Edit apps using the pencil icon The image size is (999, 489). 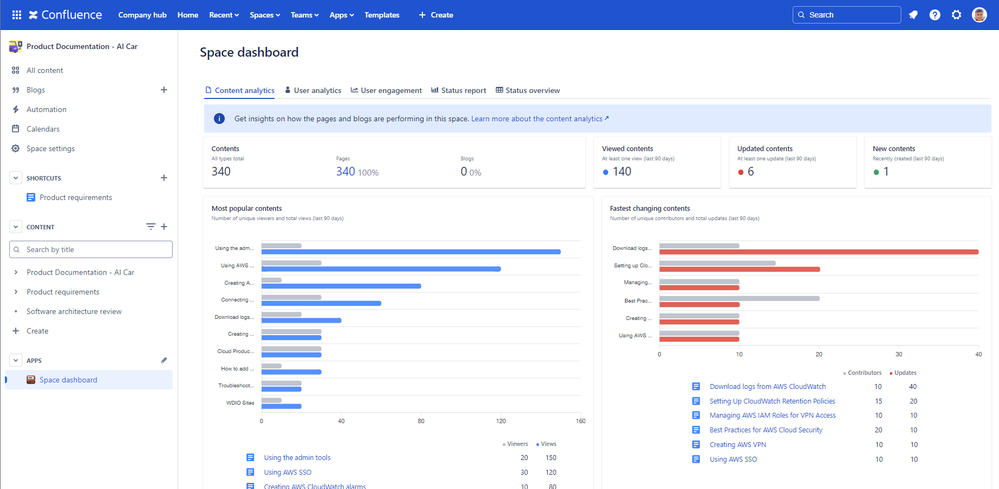pos(164,360)
